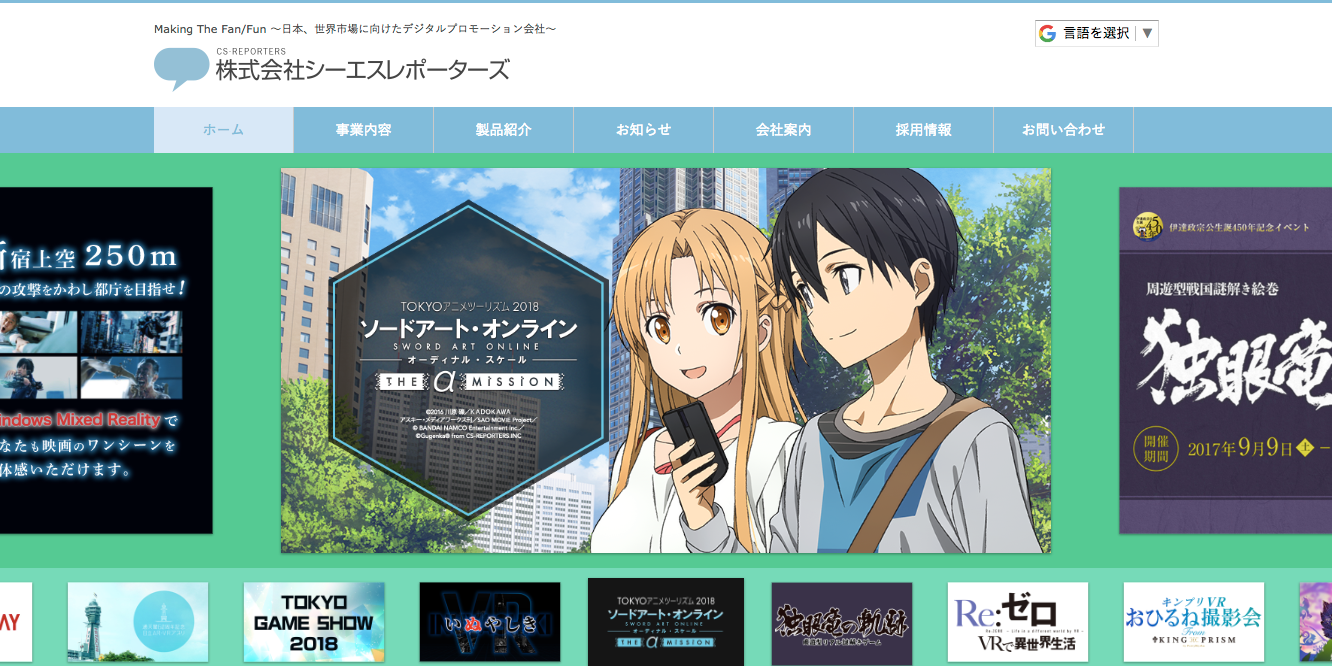Select the いぬやしき VR thumbnail

[490, 622]
